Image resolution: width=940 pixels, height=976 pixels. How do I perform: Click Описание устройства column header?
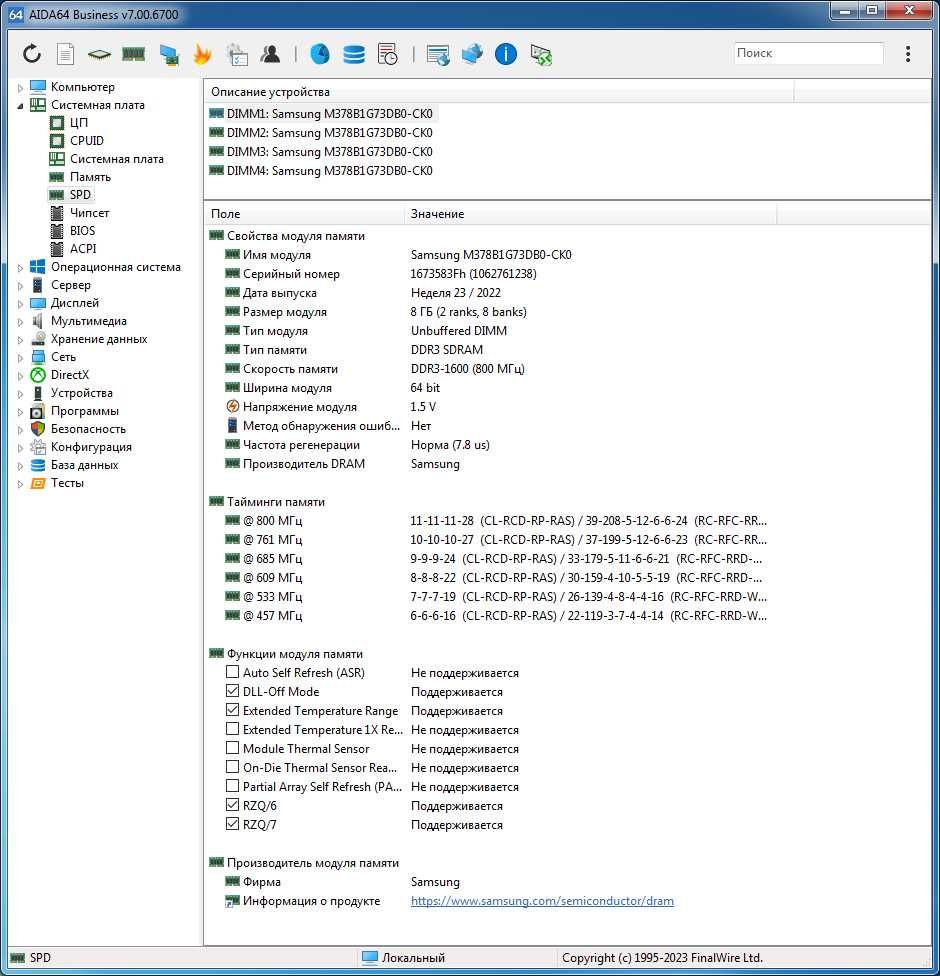499,92
